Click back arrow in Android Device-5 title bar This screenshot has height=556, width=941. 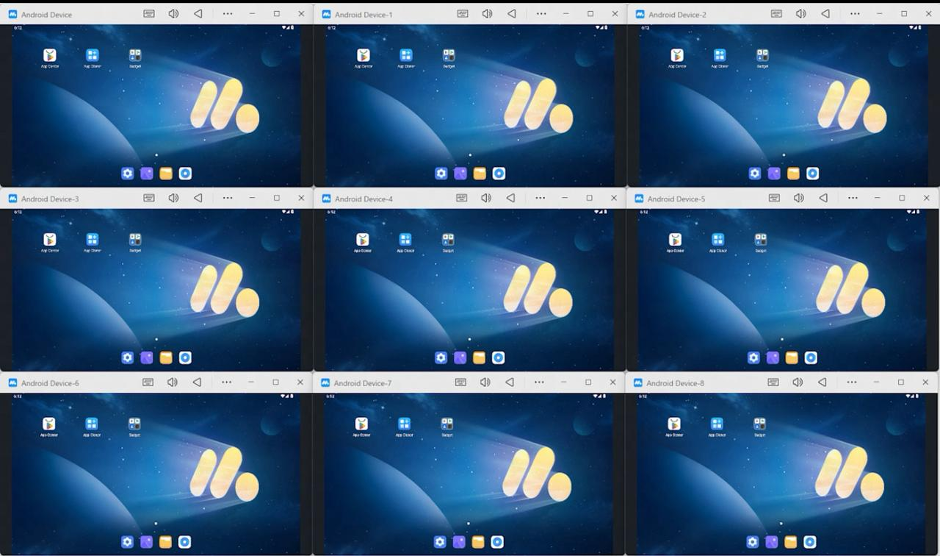tap(823, 198)
